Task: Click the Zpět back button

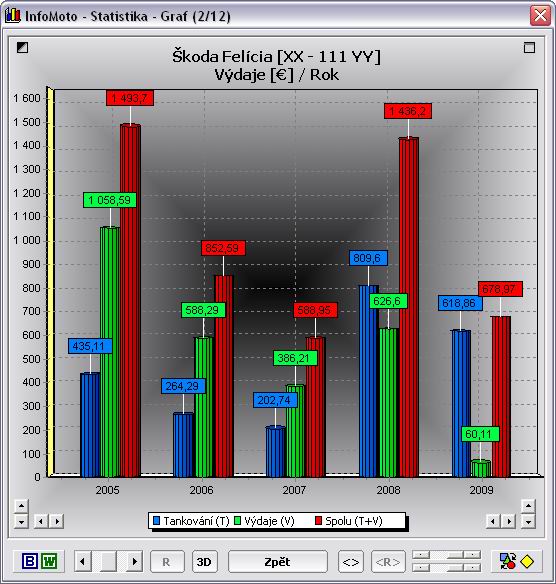Action: (x=277, y=561)
